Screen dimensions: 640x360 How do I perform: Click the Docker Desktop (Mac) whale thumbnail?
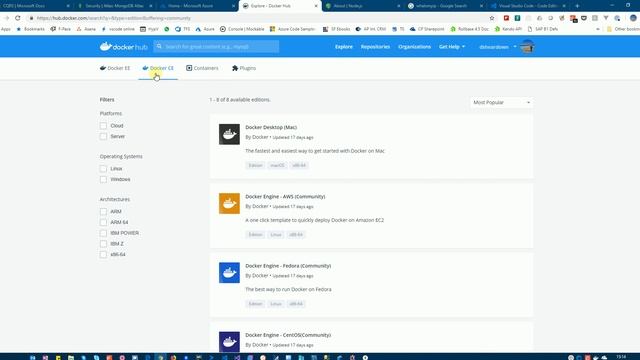tap(229, 134)
